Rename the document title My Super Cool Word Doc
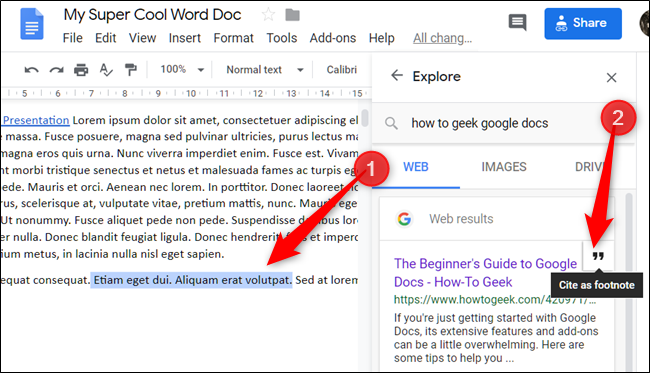 click(x=152, y=15)
